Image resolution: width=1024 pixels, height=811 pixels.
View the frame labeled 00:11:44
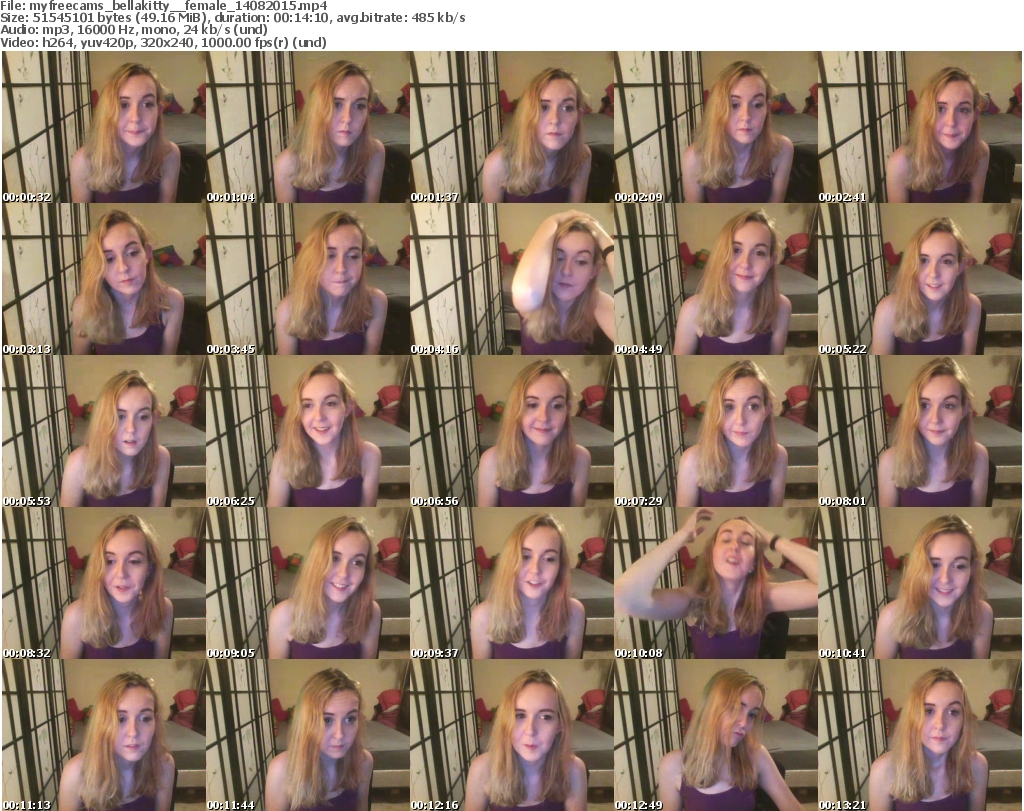point(308,735)
